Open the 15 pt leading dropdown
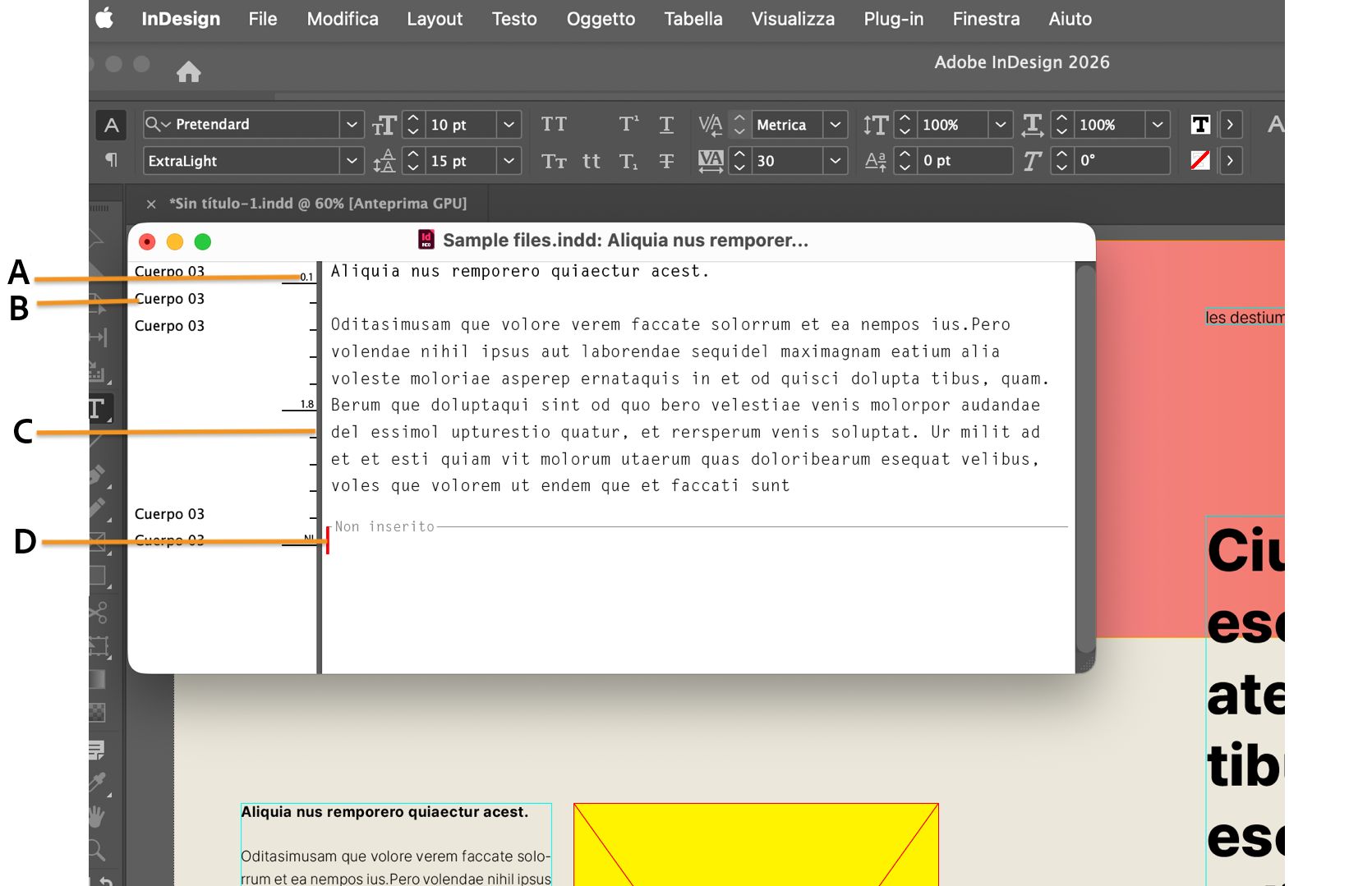Screen dimensions: 1372x886 coord(509,161)
